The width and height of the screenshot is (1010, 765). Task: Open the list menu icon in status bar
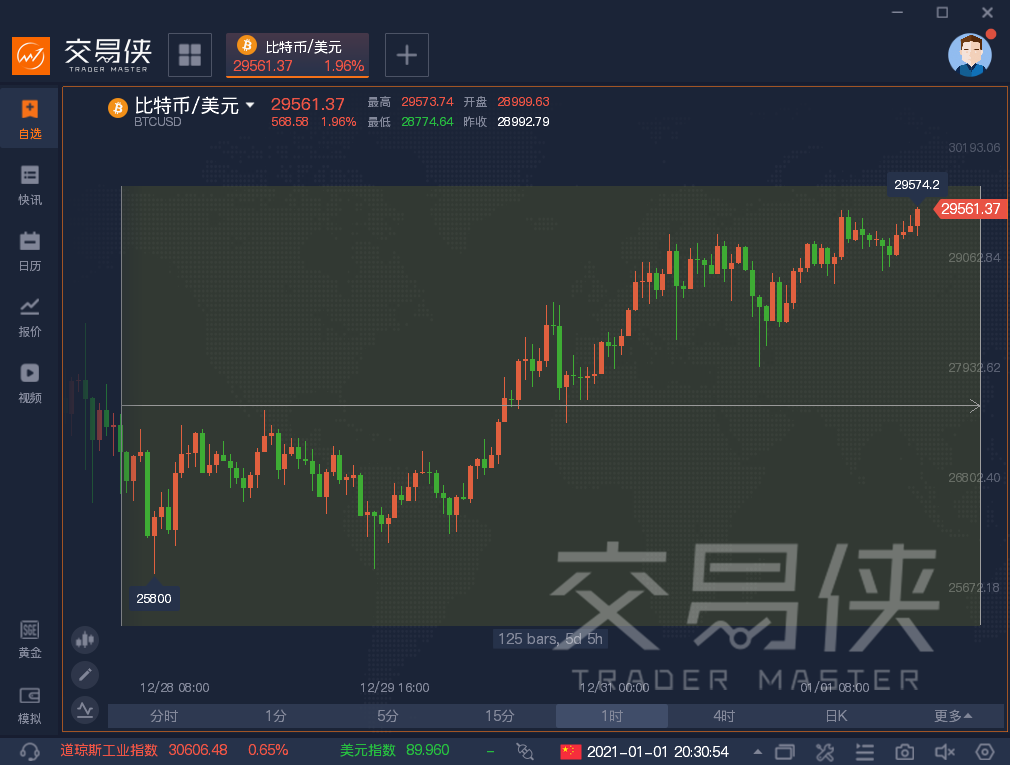pos(864,751)
